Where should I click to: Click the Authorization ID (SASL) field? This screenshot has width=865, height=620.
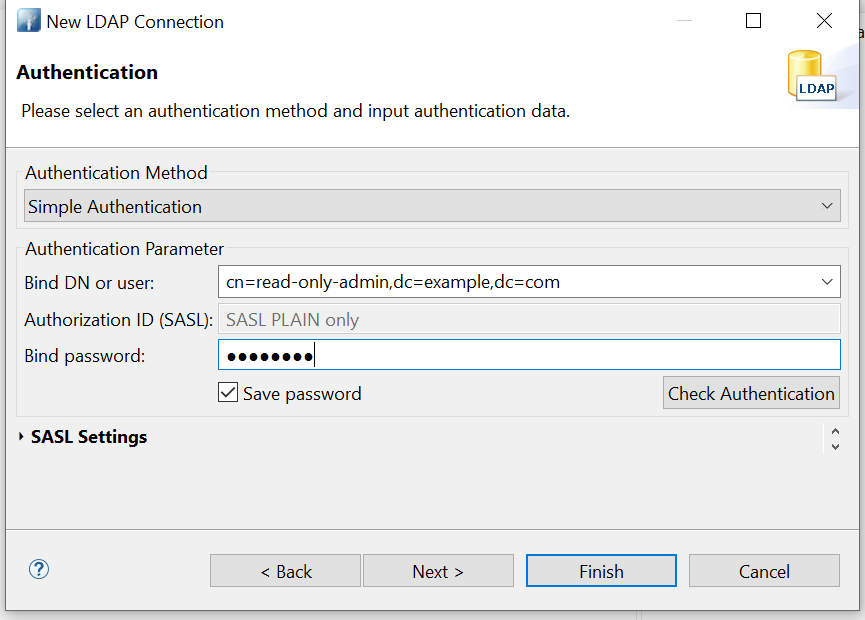click(x=528, y=320)
